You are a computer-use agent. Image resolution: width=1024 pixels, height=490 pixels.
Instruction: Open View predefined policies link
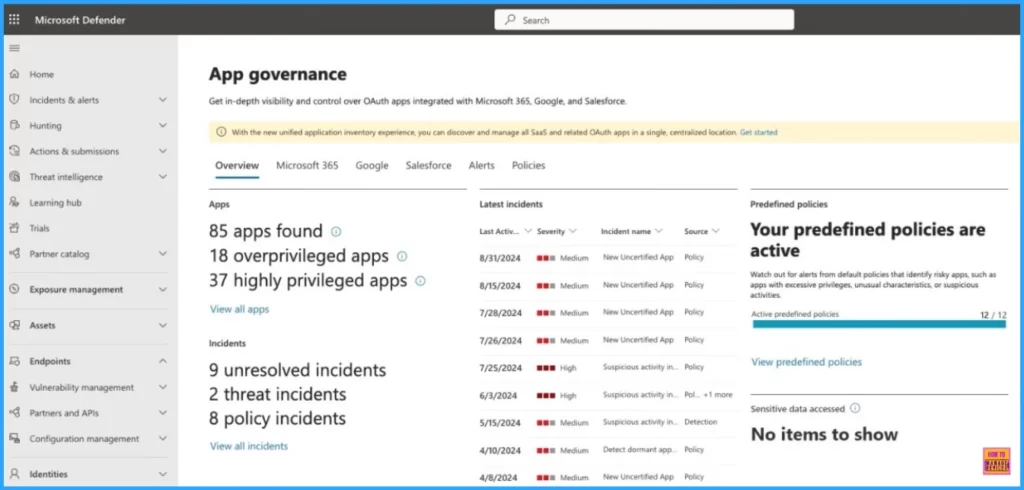click(x=807, y=362)
